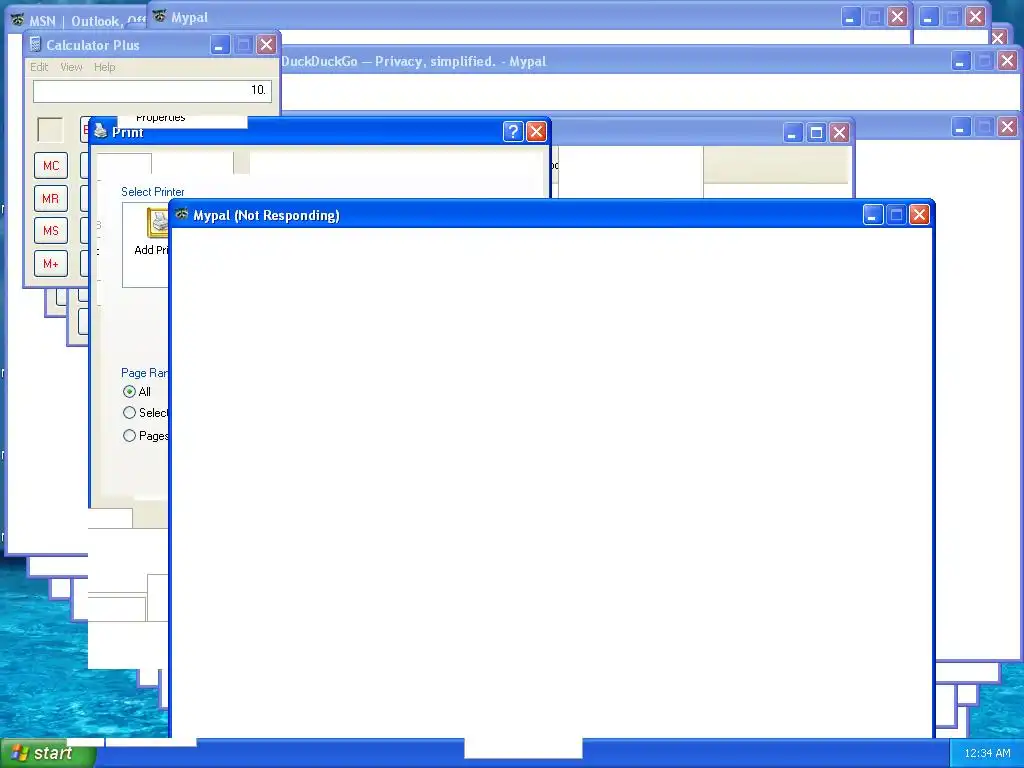The image size is (1024, 768).
Task: Select the Add Printer icon in Print dialog
Action: (x=157, y=222)
